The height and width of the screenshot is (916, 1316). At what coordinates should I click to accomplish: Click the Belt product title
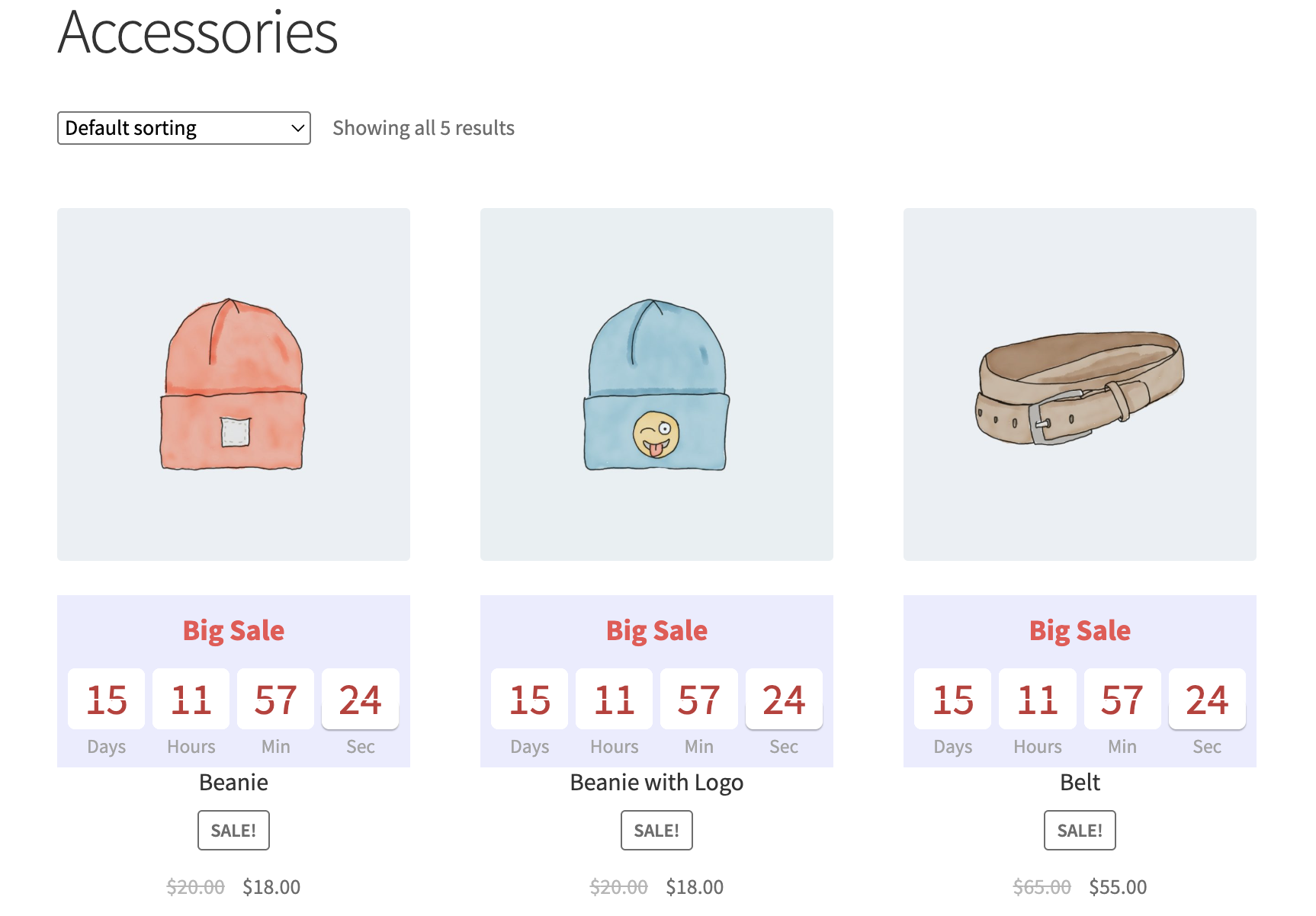coord(1080,783)
